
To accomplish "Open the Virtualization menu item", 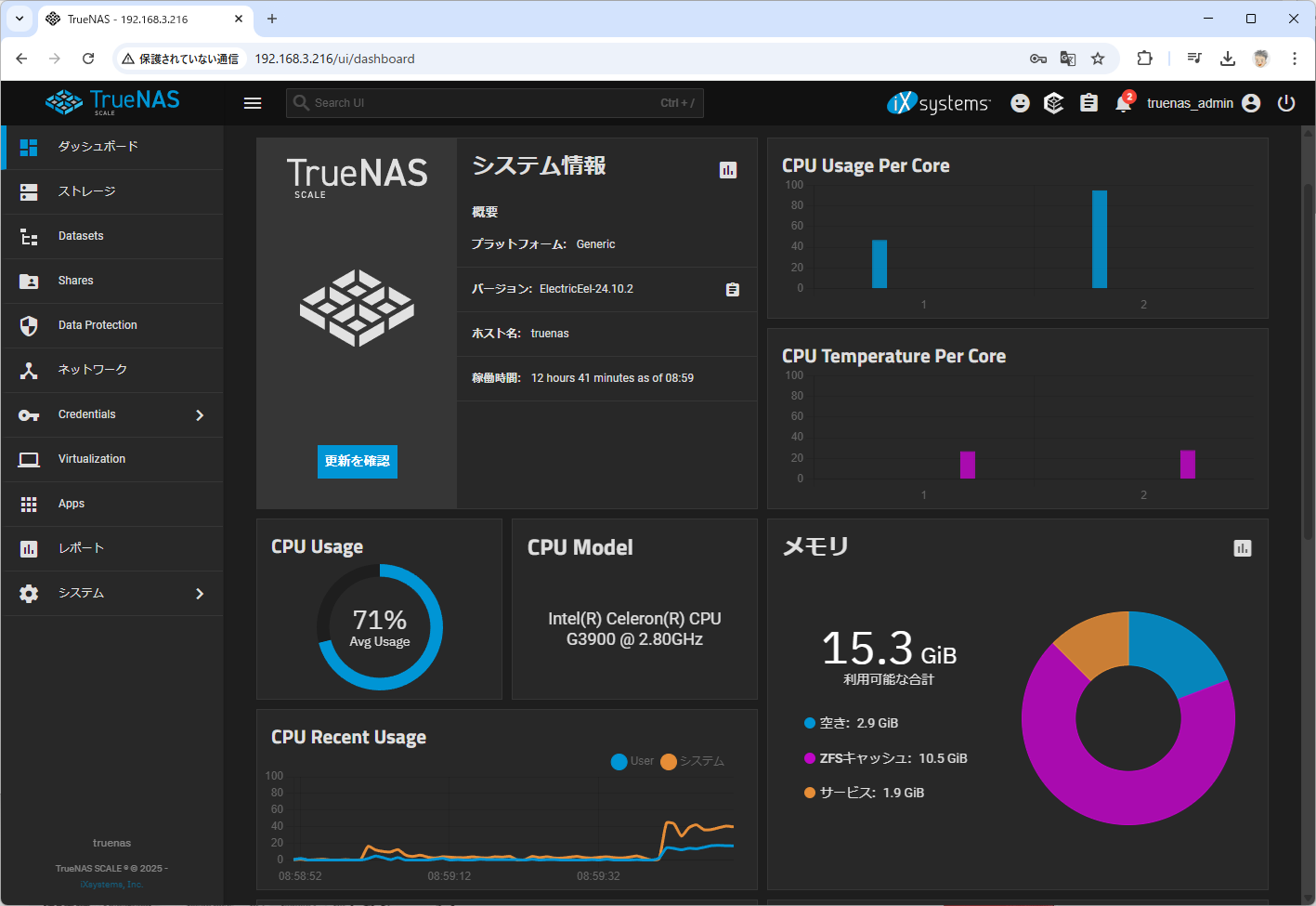I will (x=112, y=459).
